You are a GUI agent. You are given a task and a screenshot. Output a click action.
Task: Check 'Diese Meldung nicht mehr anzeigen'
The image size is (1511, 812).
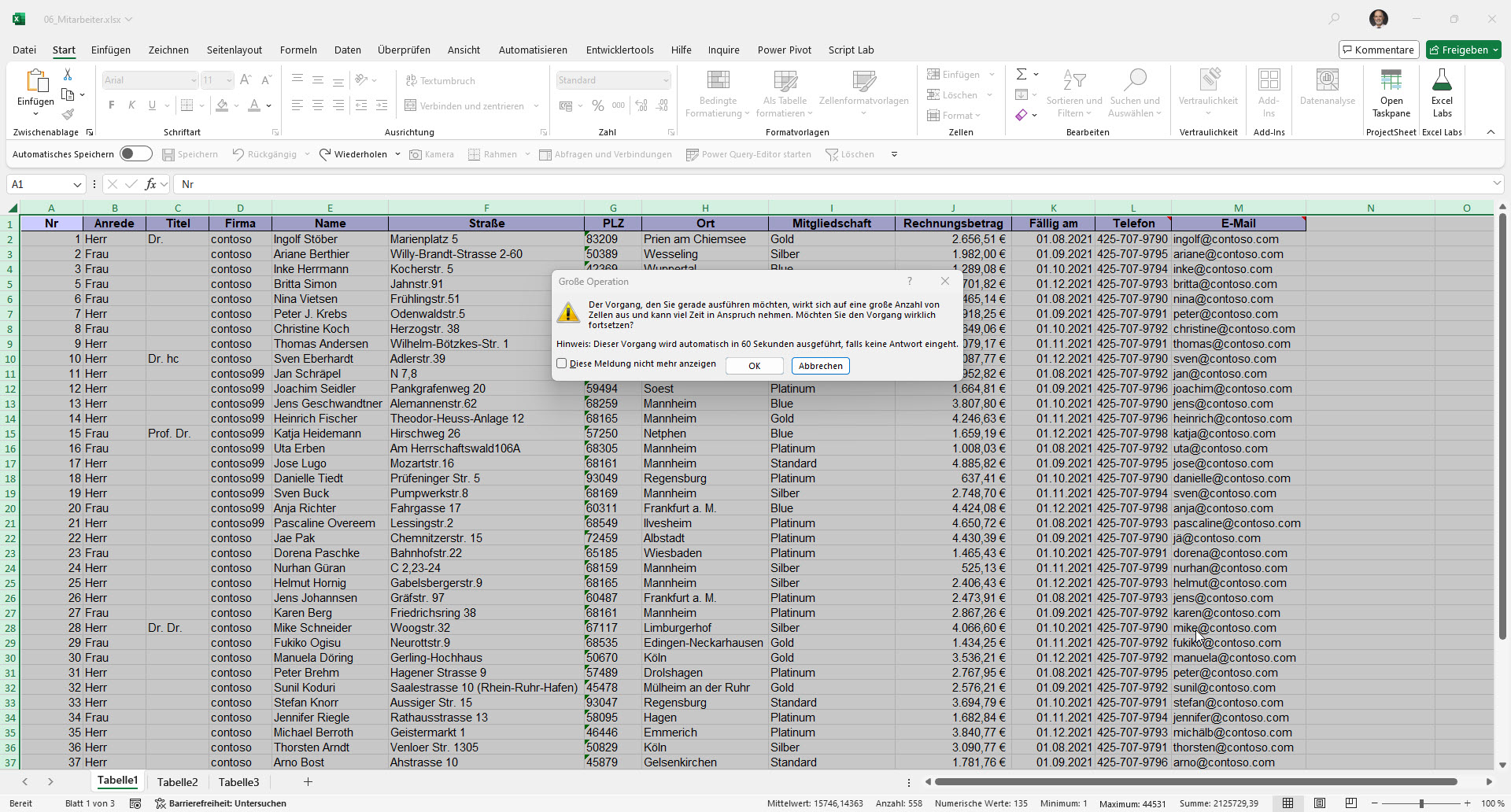click(562, 364)
